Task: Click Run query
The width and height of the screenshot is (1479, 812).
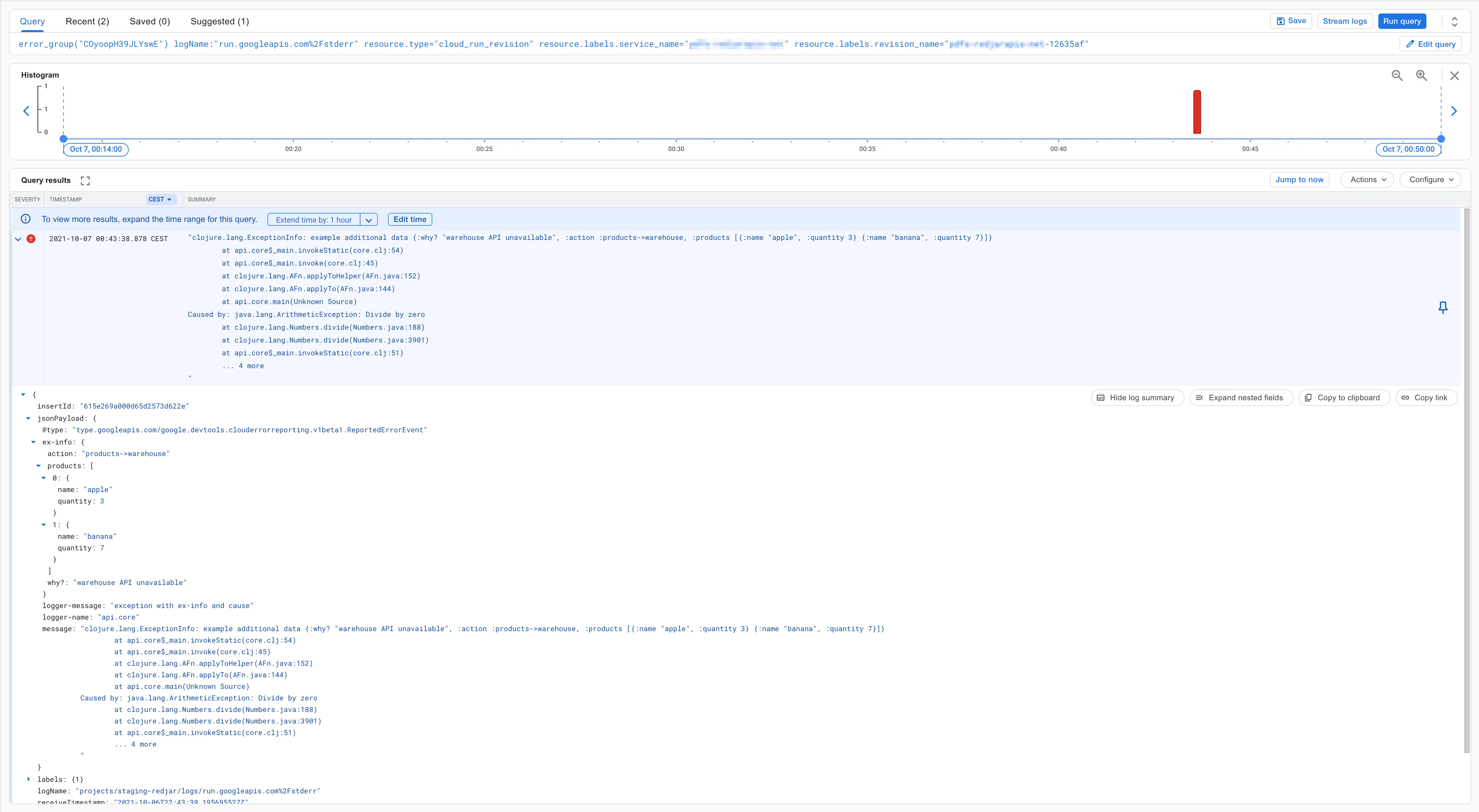Action: pos(1401,21)
